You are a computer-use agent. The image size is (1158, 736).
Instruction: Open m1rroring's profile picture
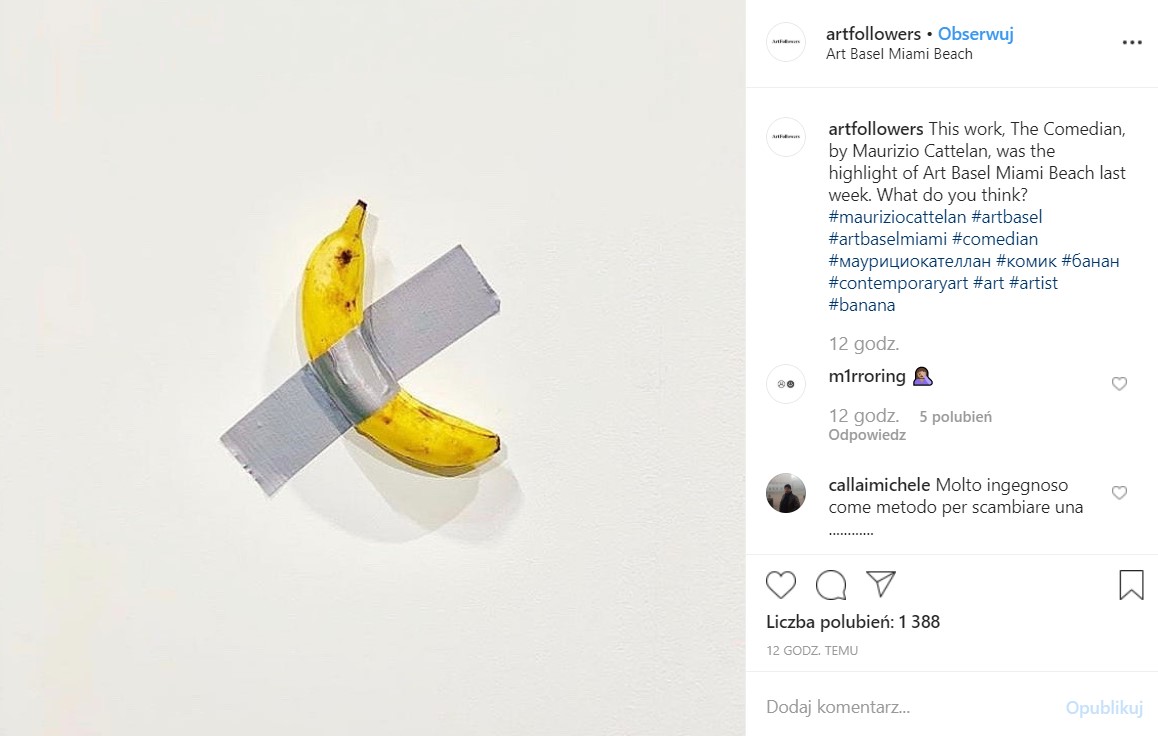click(786, 384)
